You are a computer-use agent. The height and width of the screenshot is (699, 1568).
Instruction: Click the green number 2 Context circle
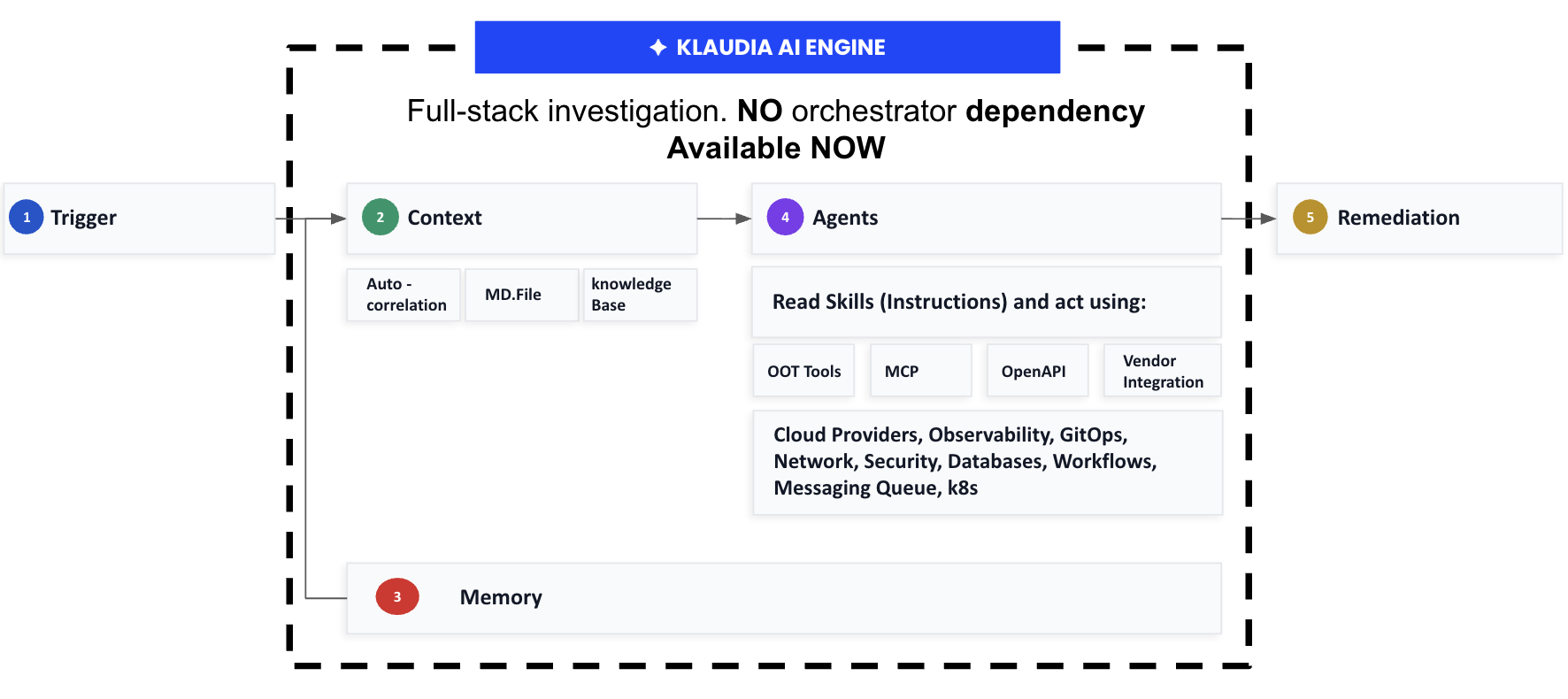tap(380, 217)
